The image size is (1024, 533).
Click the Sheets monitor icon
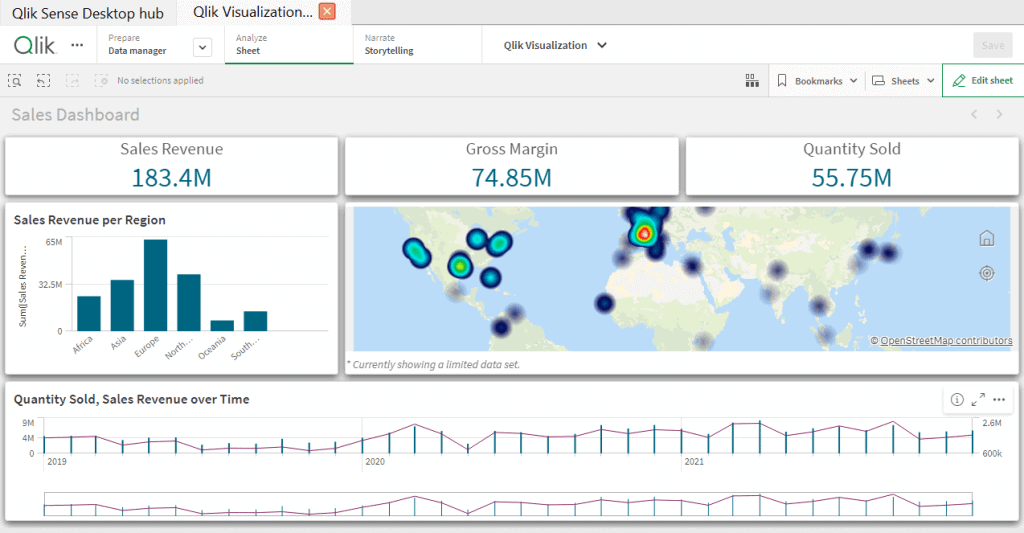[x=878, y=80]
